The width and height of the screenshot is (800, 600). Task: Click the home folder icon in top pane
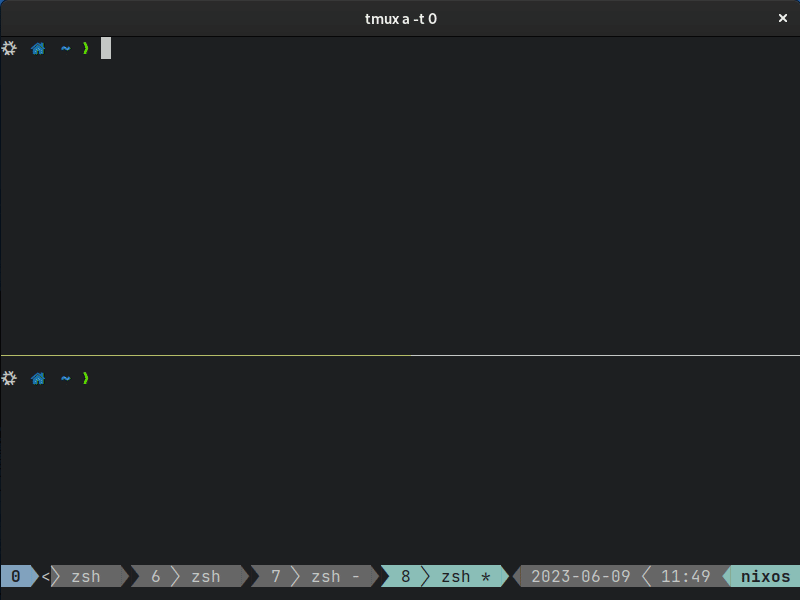[38, 48]
